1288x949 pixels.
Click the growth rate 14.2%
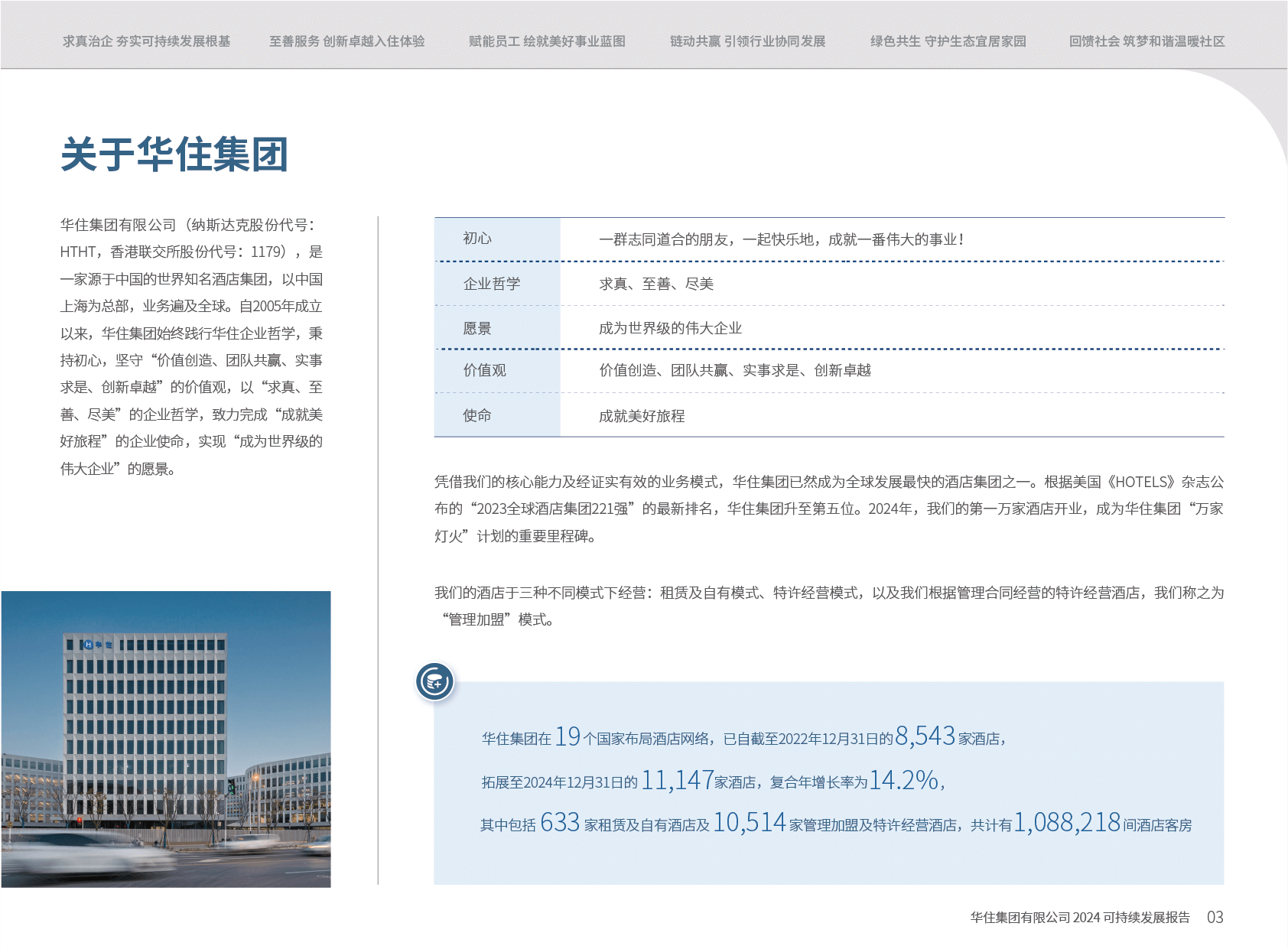coord(904,780)
